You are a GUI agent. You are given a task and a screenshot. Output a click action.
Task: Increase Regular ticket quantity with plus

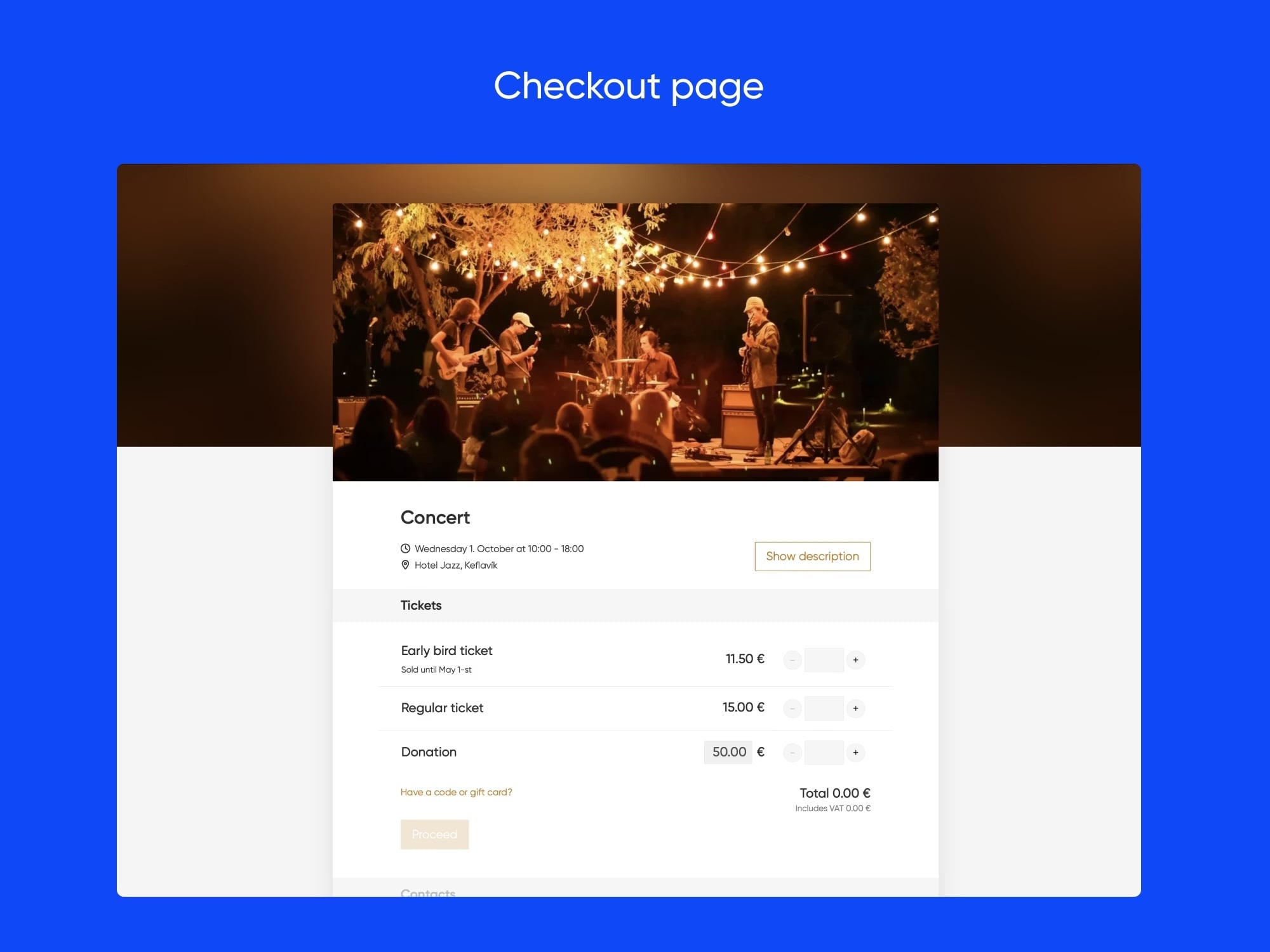tap(855, 708)
